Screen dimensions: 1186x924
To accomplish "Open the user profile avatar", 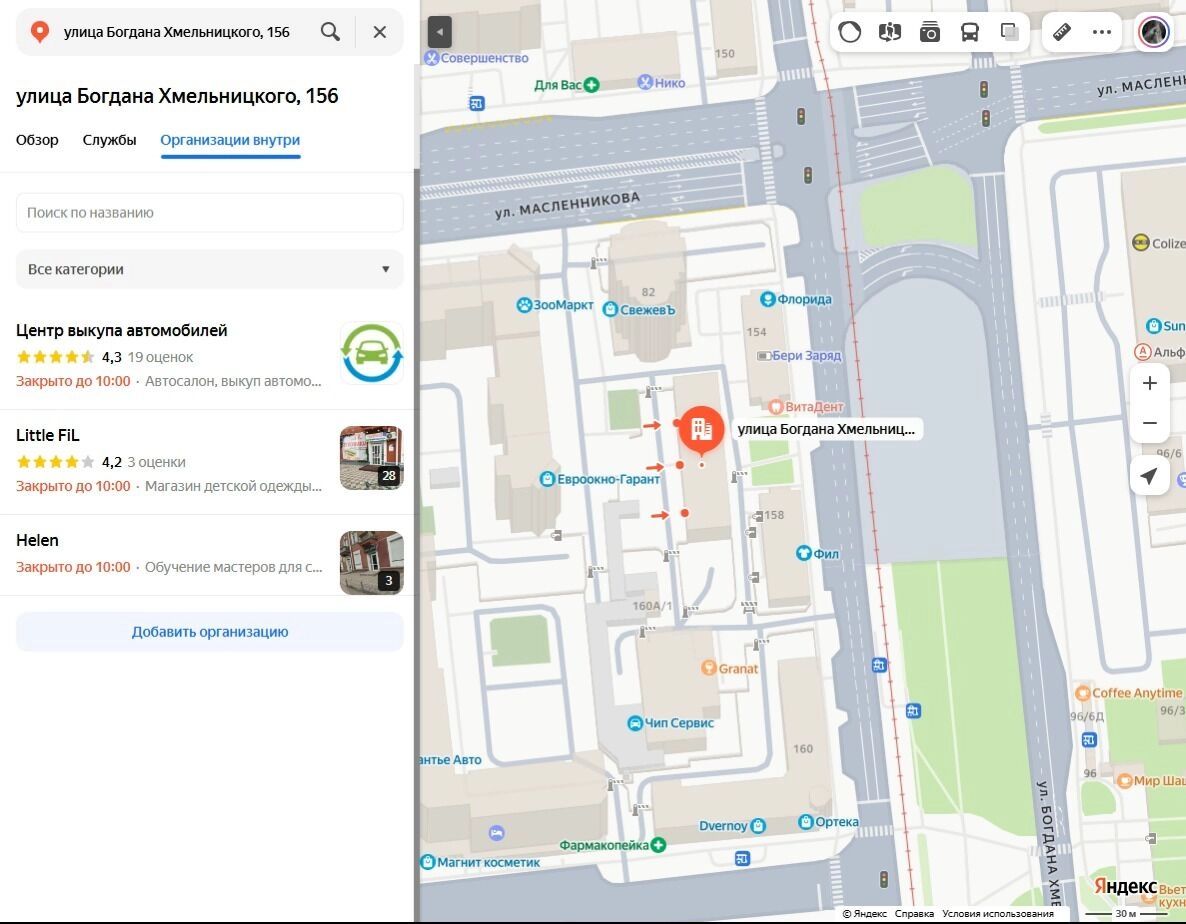I will pyautogui.click(x=1153, y=32).
